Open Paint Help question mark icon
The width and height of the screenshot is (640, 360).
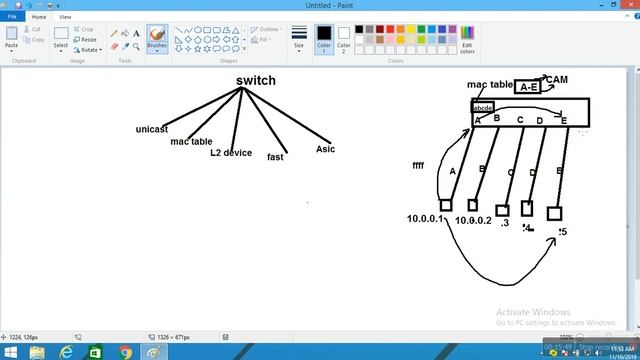pyautogui.click(x=637, y=16)
